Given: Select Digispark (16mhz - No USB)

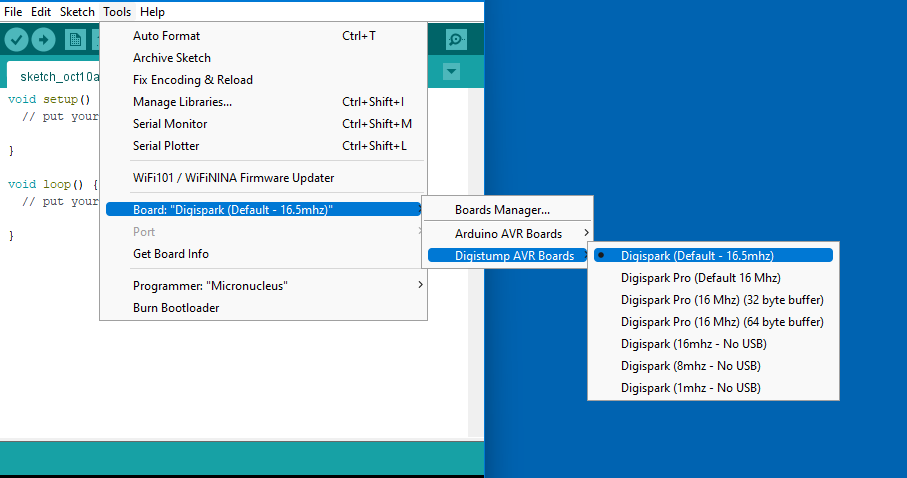Looking at the screenshot, I should pyautogui.click(x=713, y=344).
